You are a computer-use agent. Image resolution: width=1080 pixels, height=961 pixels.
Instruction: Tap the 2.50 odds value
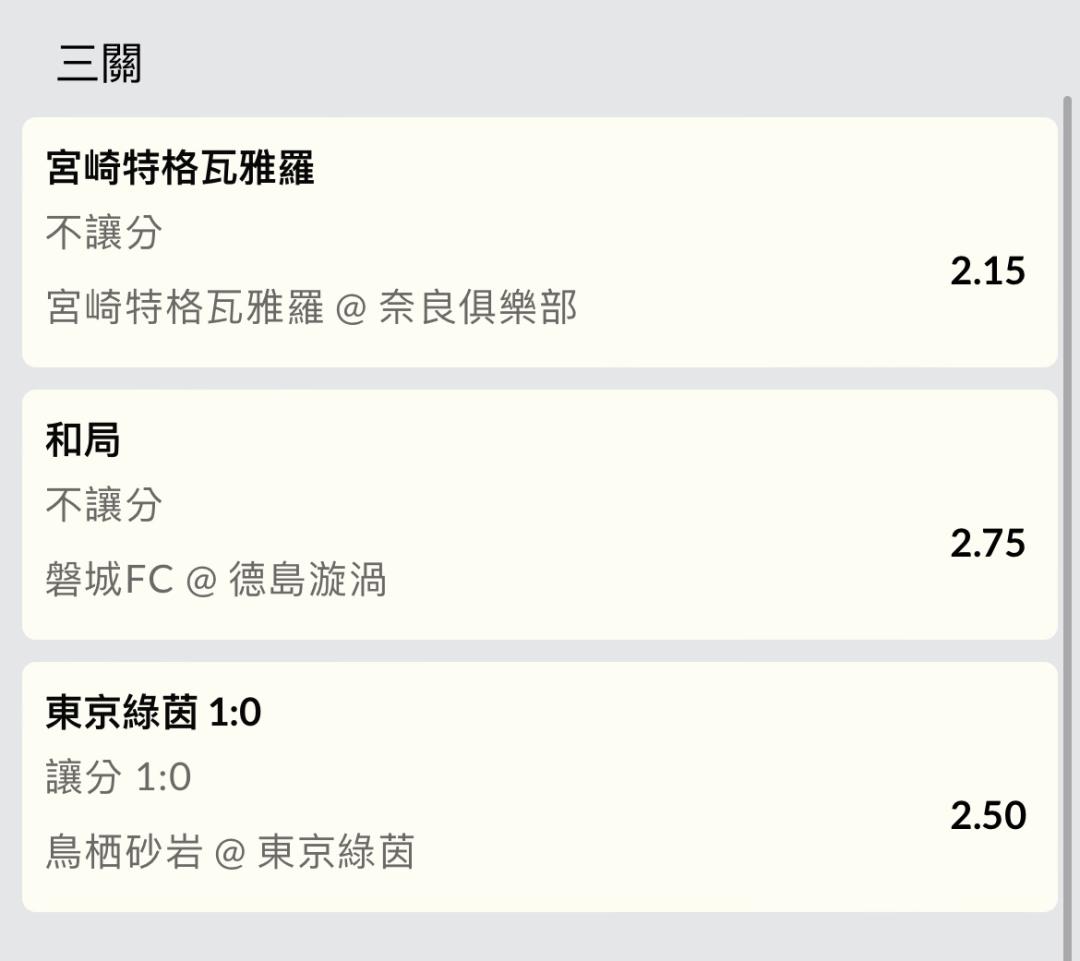pyautogui.click(x=988, y=815)
